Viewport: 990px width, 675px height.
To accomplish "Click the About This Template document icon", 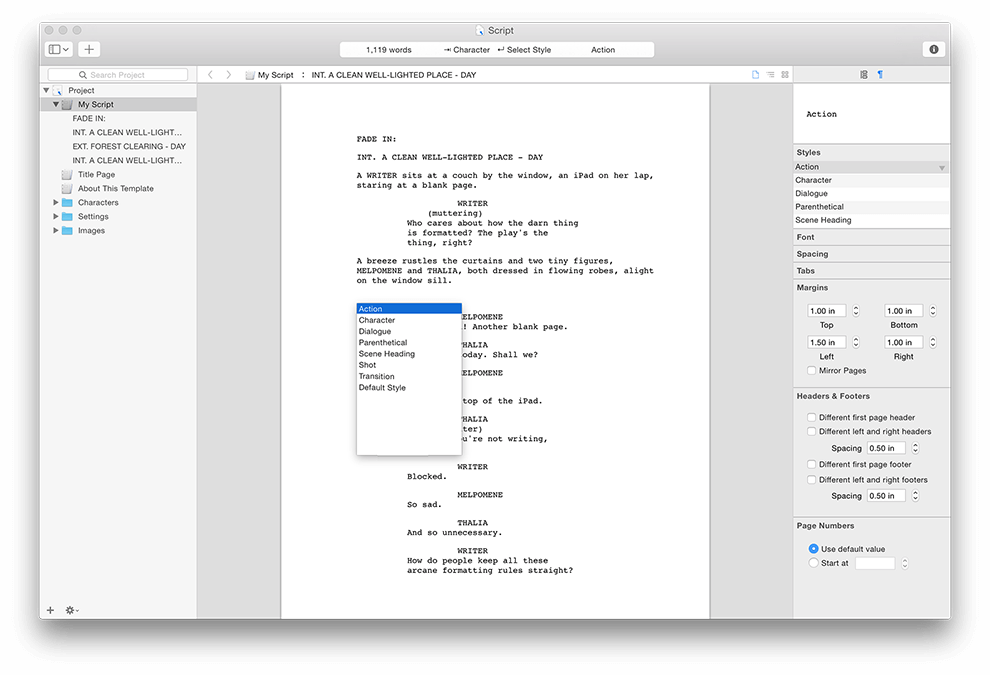I will point(67,188).
